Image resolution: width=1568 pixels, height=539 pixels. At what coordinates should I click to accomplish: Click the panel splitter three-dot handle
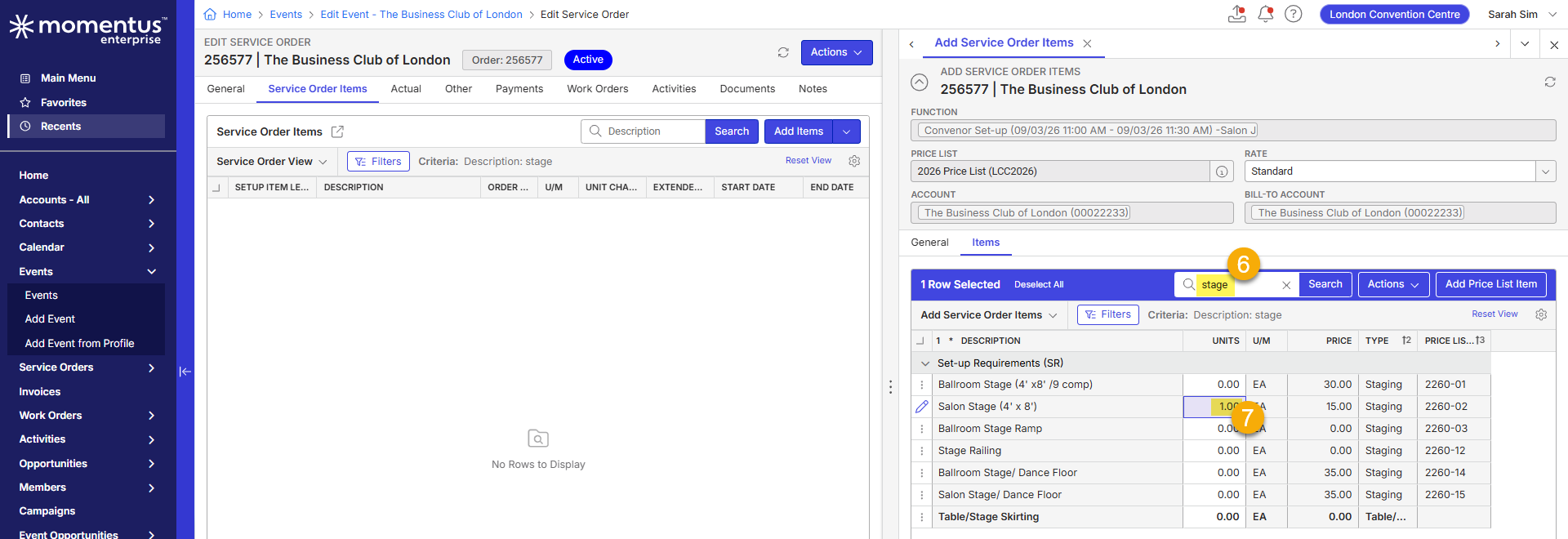pyautogui.click(x=890, y=387)
